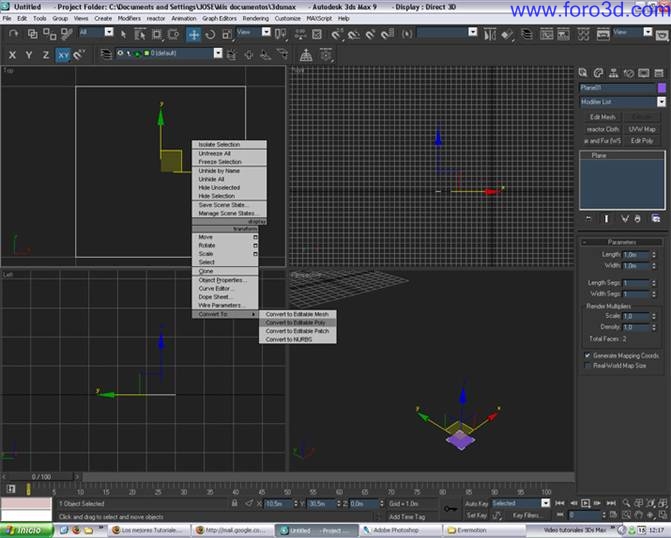Restrict transform to Y axis
Image resolution: width=671 pixels, height=538 pixels.
[x=29, y=55]
